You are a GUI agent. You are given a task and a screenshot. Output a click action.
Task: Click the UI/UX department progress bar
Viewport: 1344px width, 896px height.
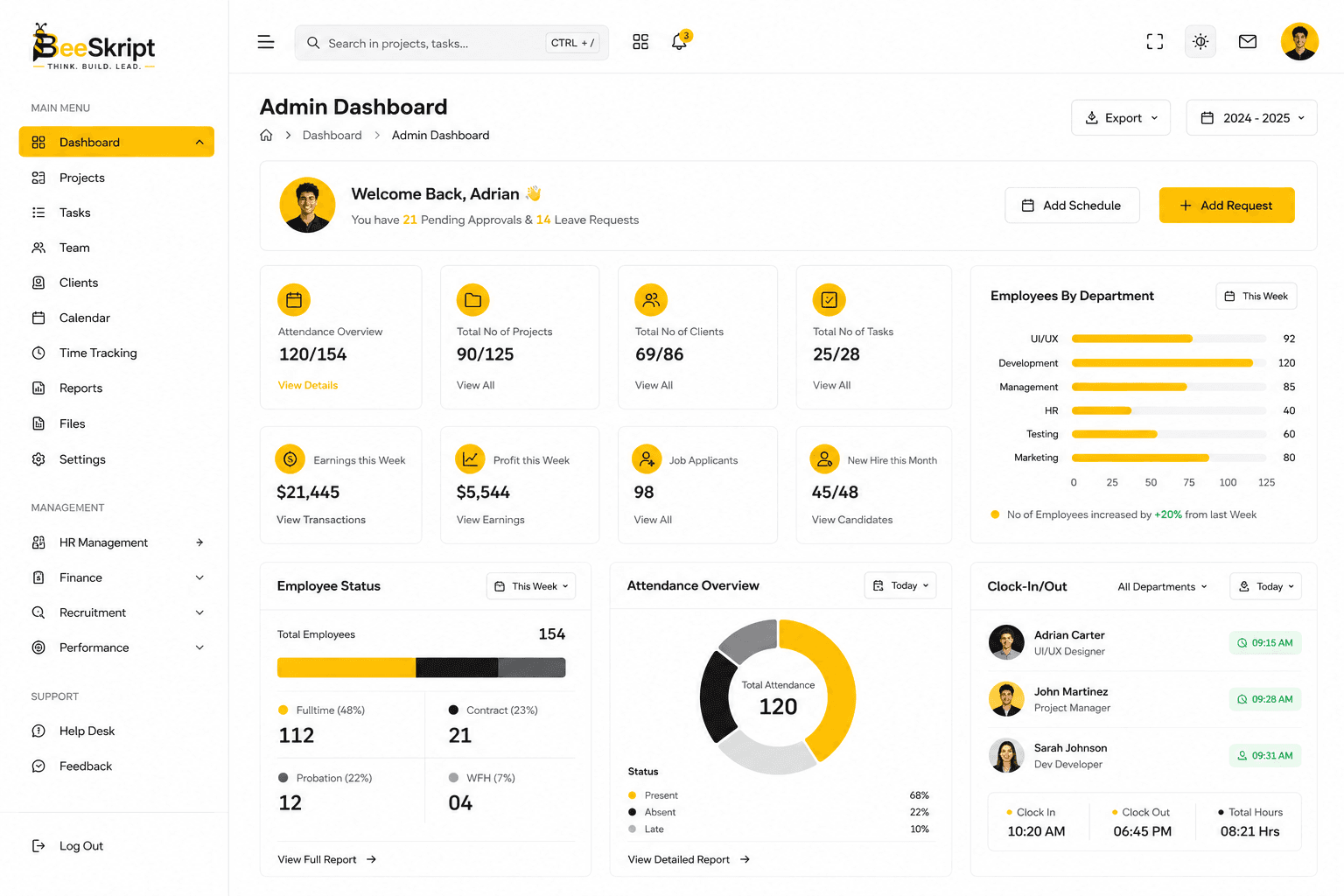1169,339
